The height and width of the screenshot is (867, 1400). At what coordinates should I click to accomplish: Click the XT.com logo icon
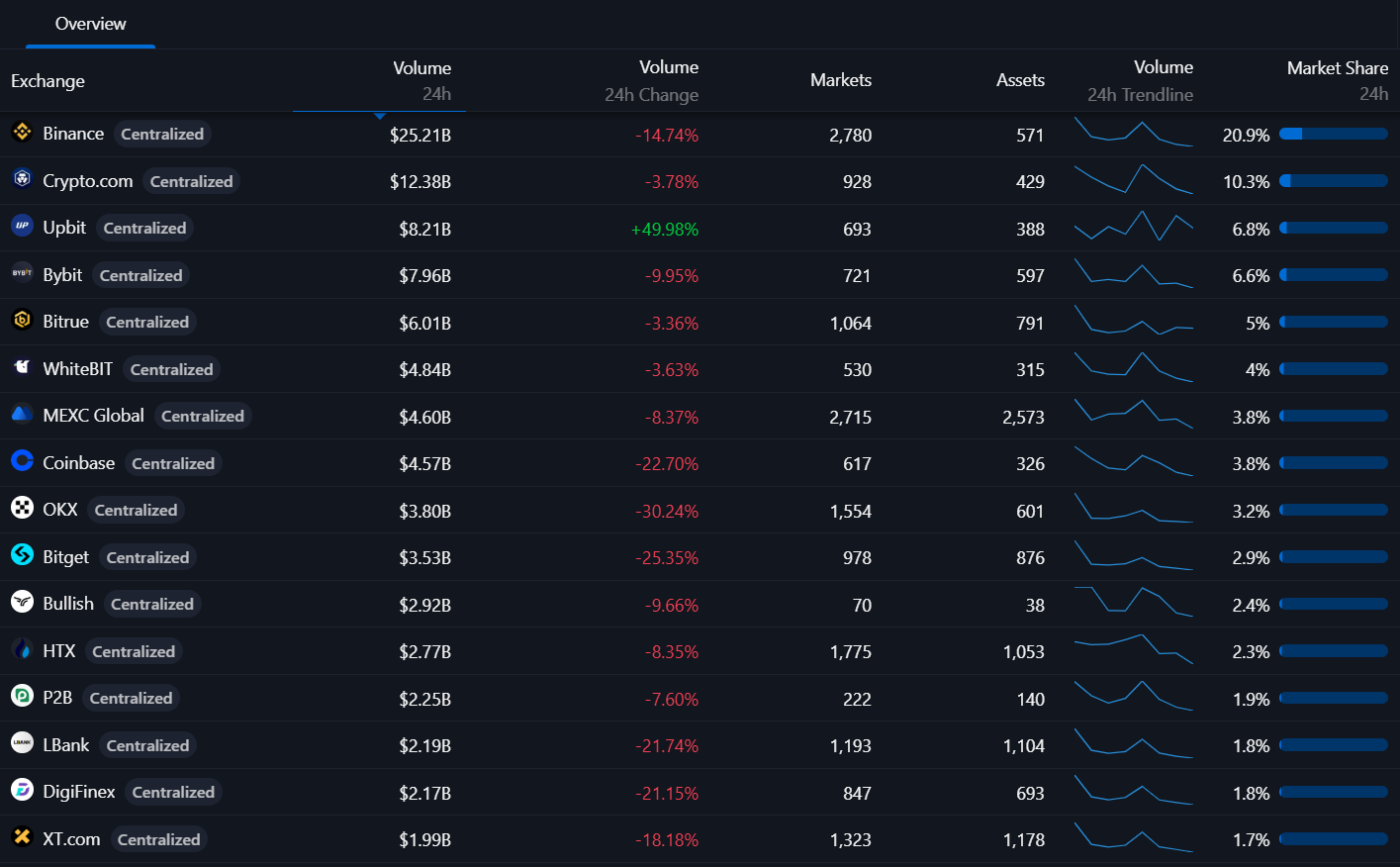22,837
